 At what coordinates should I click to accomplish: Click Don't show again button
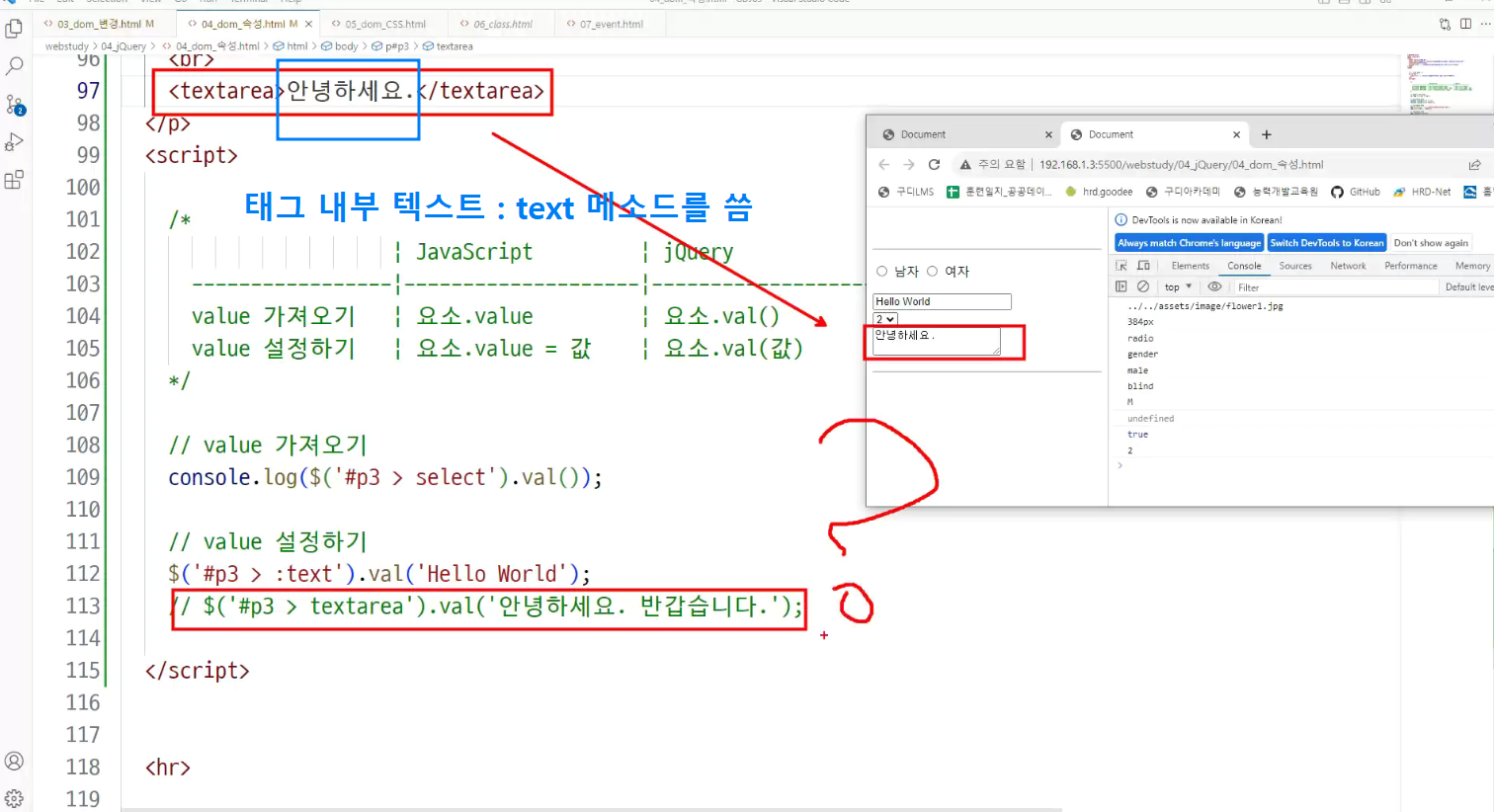[x=1431, y=243]
